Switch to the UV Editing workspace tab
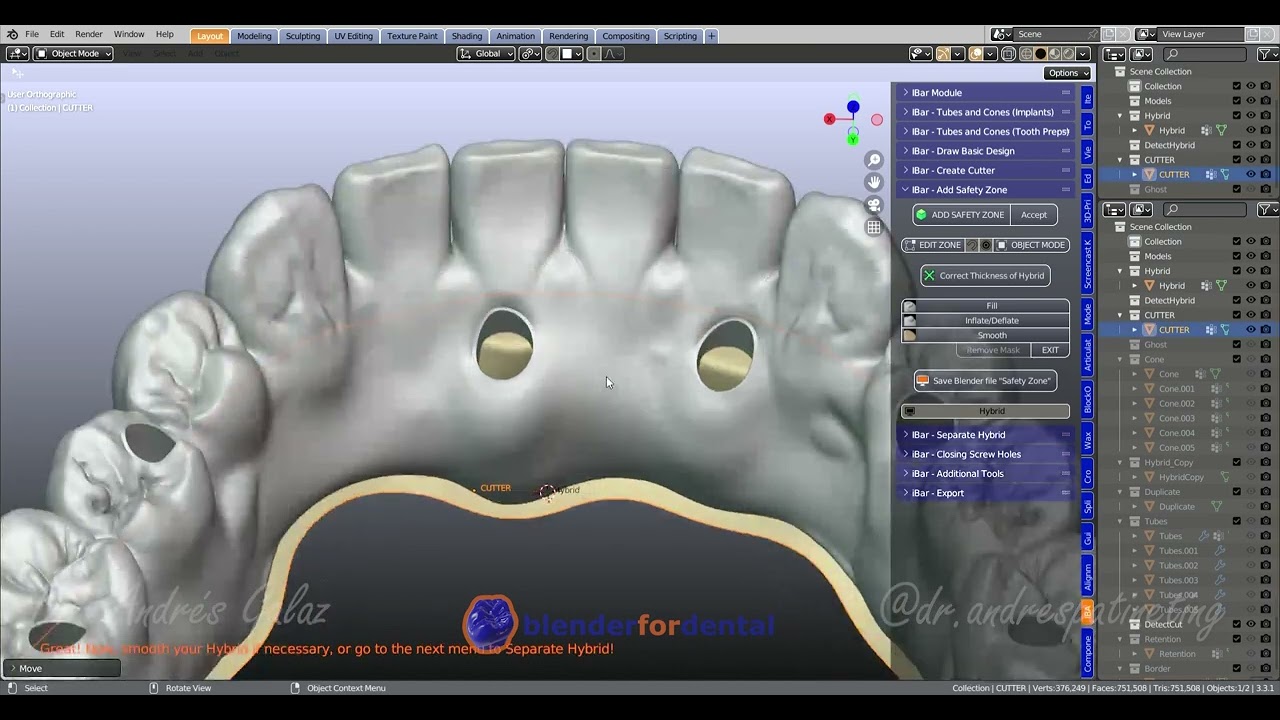The image size is (1280, 720). point(353,36)
